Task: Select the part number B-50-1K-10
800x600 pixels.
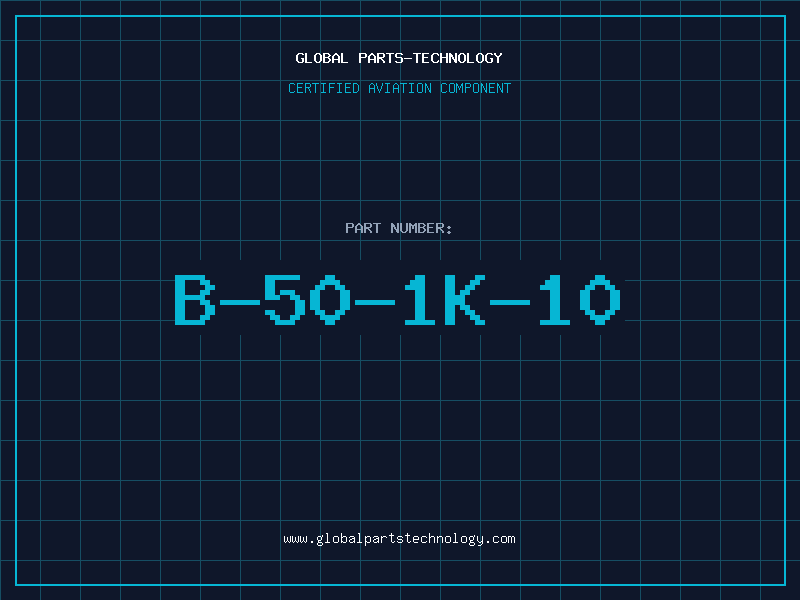Action: click(x=397, y=299)
